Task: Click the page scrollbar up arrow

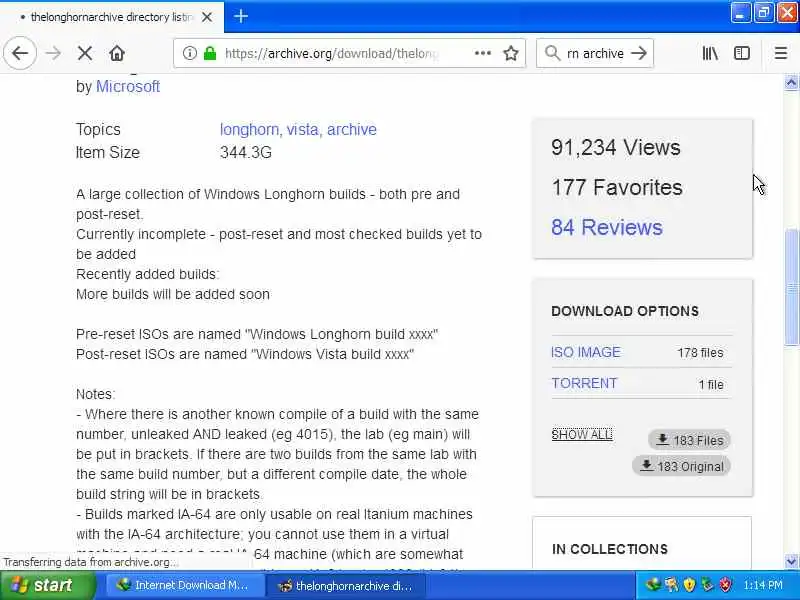Action: [791, 82]
